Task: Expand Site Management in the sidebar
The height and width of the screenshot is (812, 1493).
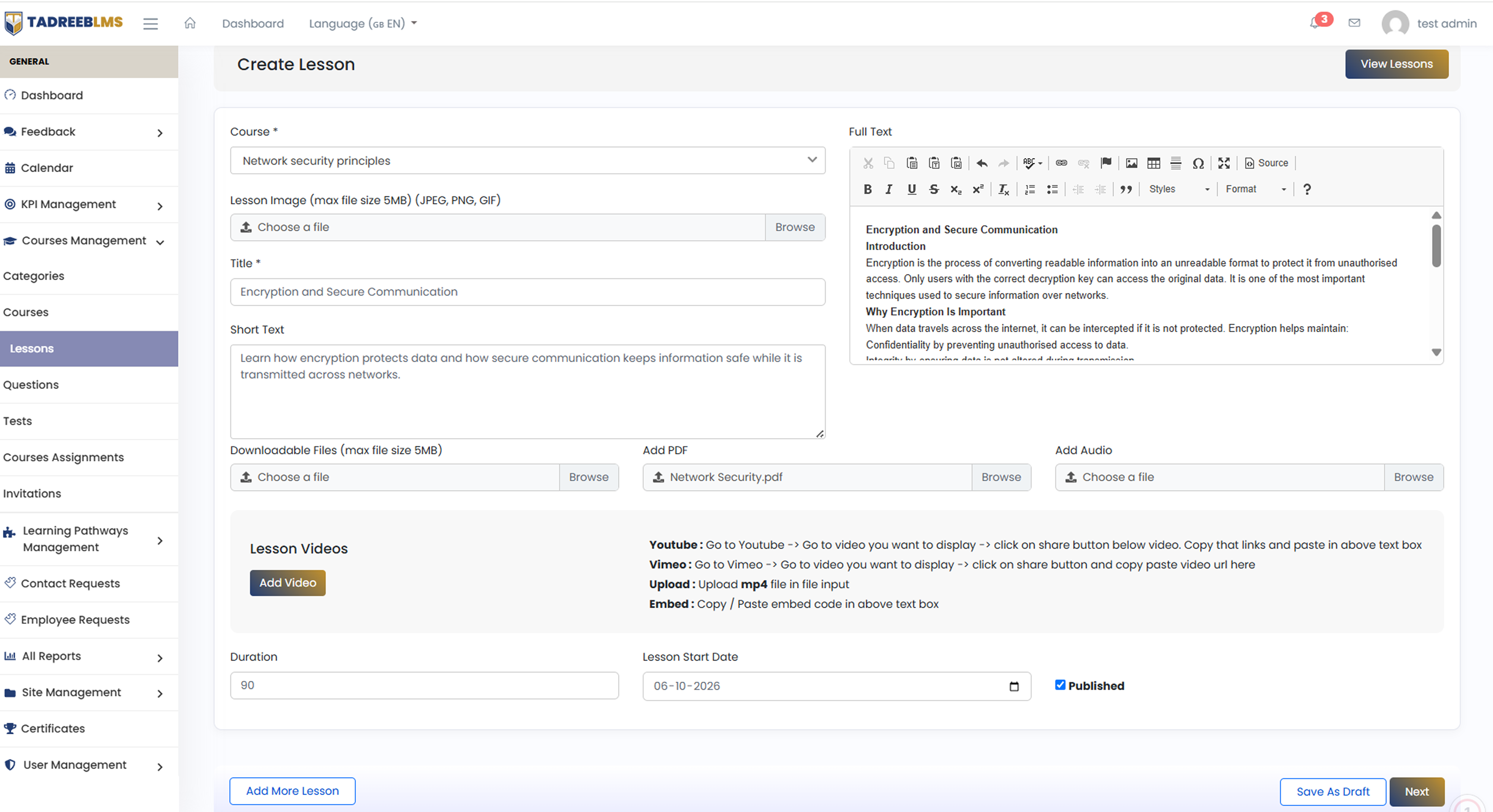Action: click(89, 693)
